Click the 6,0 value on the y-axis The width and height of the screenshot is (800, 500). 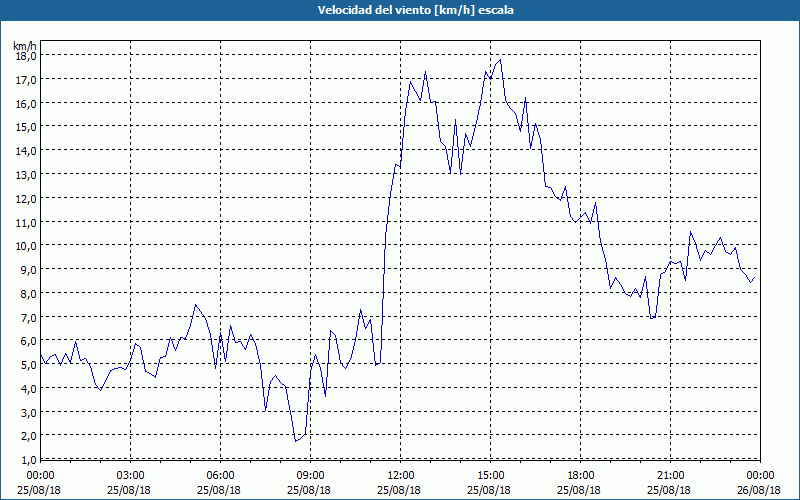(x=28, y=341)
